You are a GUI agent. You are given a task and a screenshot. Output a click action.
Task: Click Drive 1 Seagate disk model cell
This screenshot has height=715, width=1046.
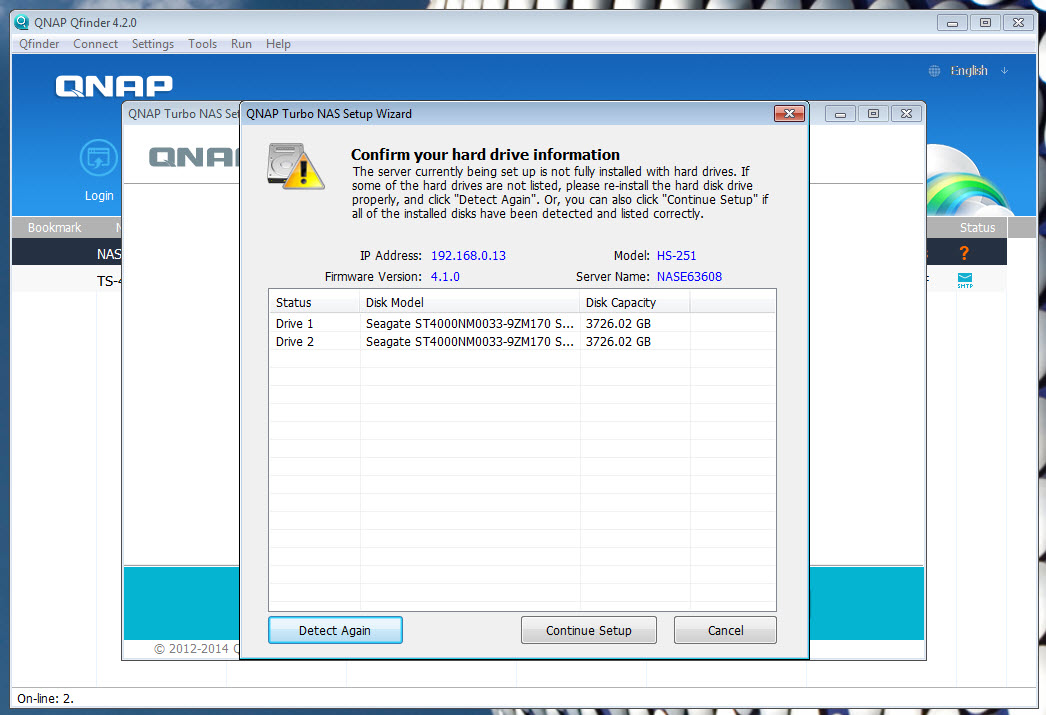pos(470,323)
